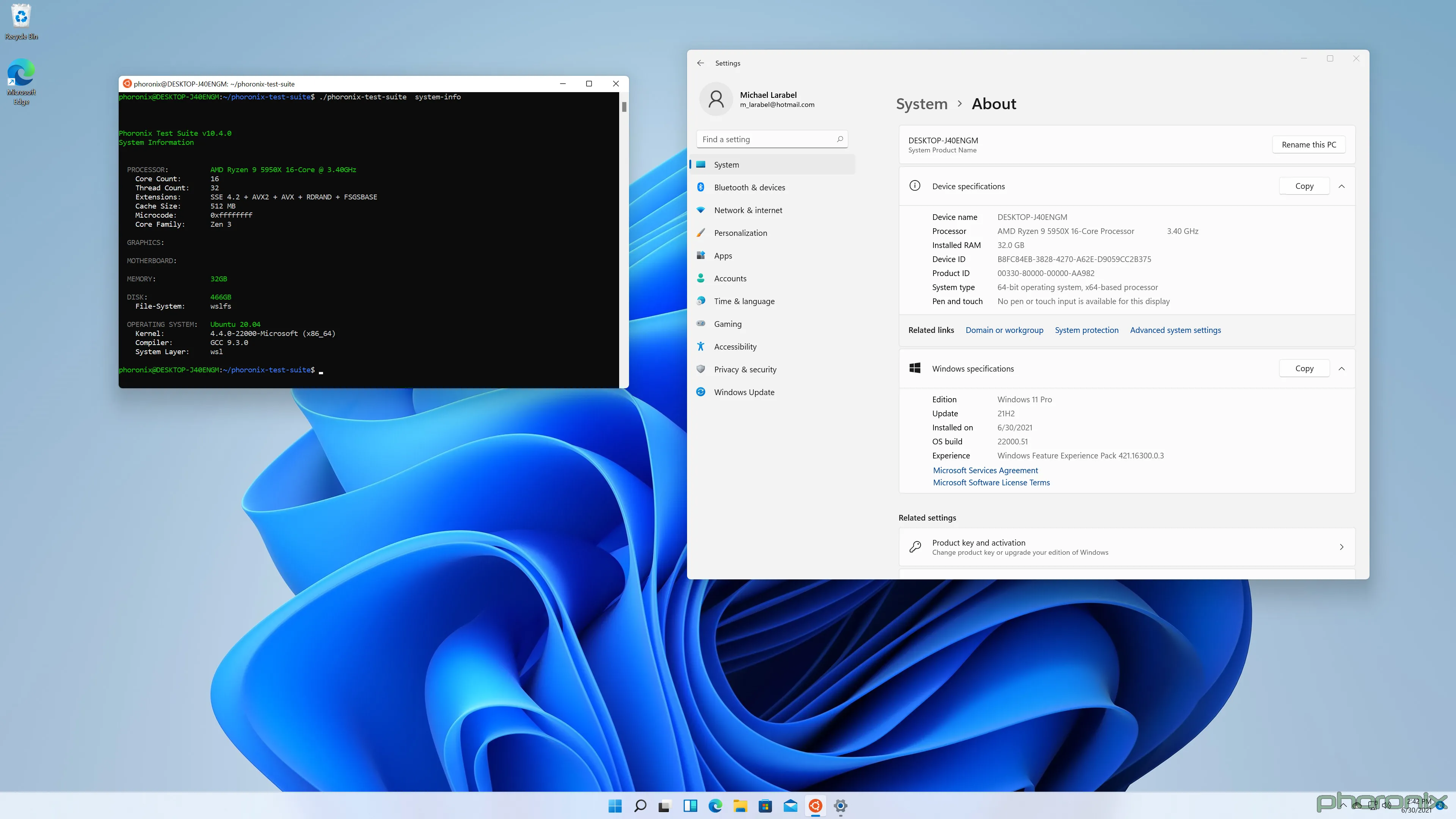1456x819 pixels.
Task: Click the terminal command prompt line
Action: [x=220, y=370]
